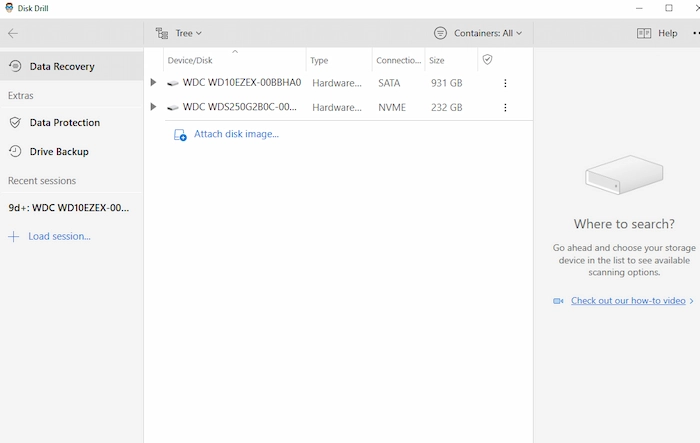Click the Data Recovery disk icon
The width and height of the screenshot is (700, 443).
15,66
